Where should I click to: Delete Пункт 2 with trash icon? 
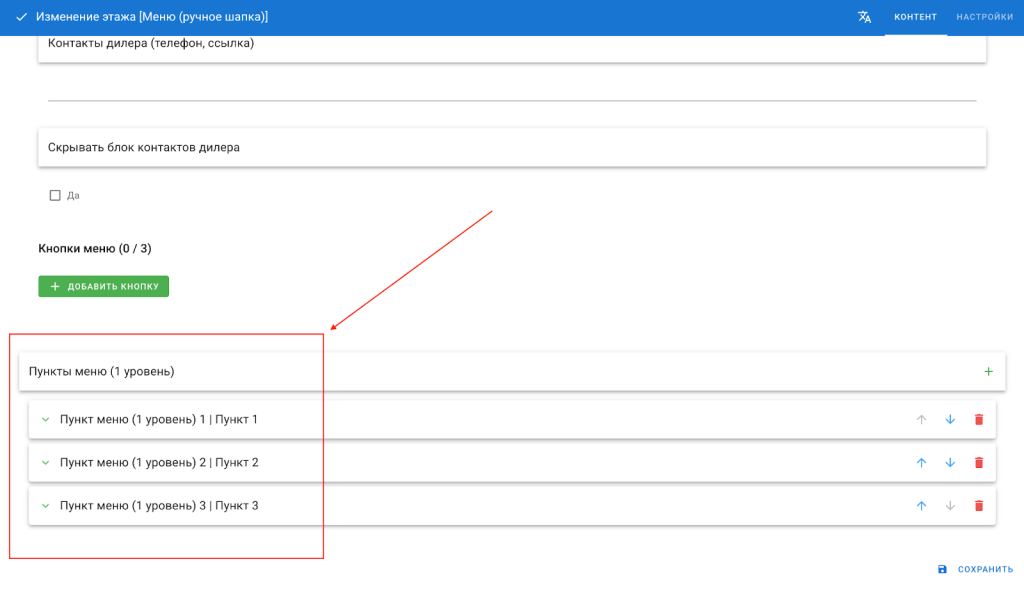(979, 463)
